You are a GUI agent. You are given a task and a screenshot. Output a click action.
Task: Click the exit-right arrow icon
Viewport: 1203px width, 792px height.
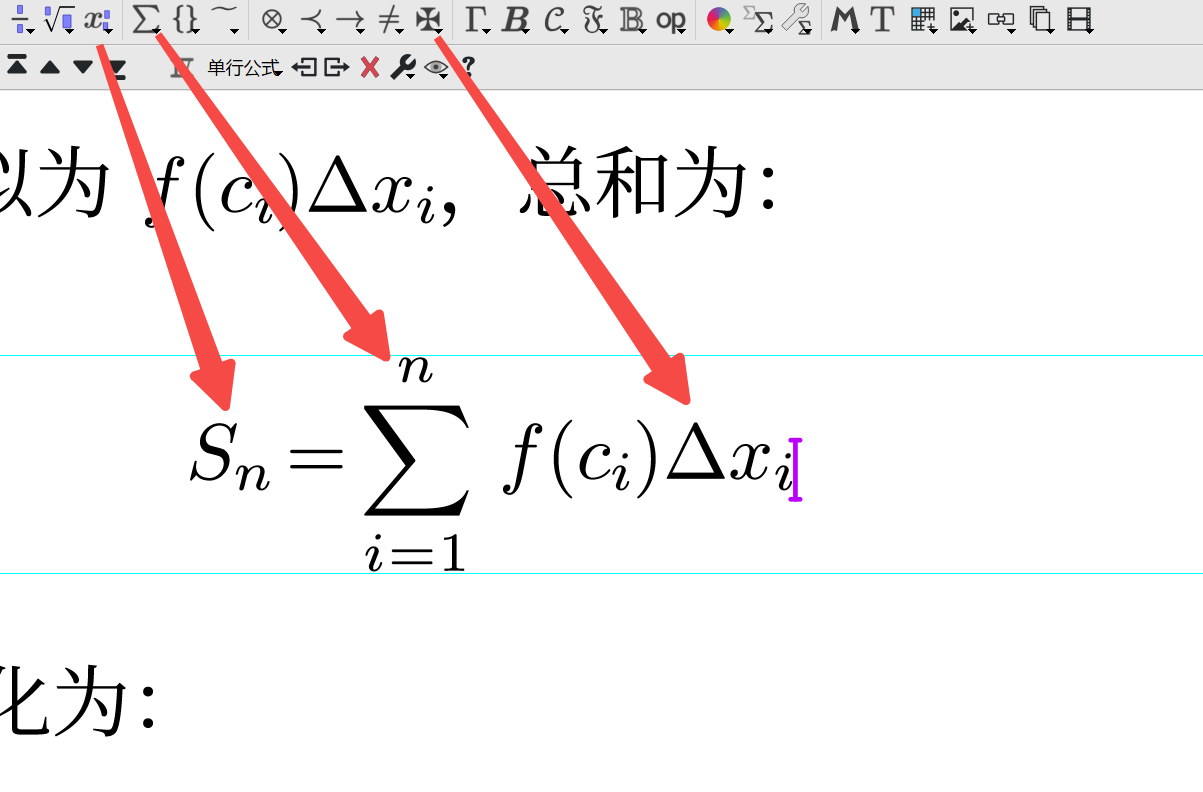[336, 67]
